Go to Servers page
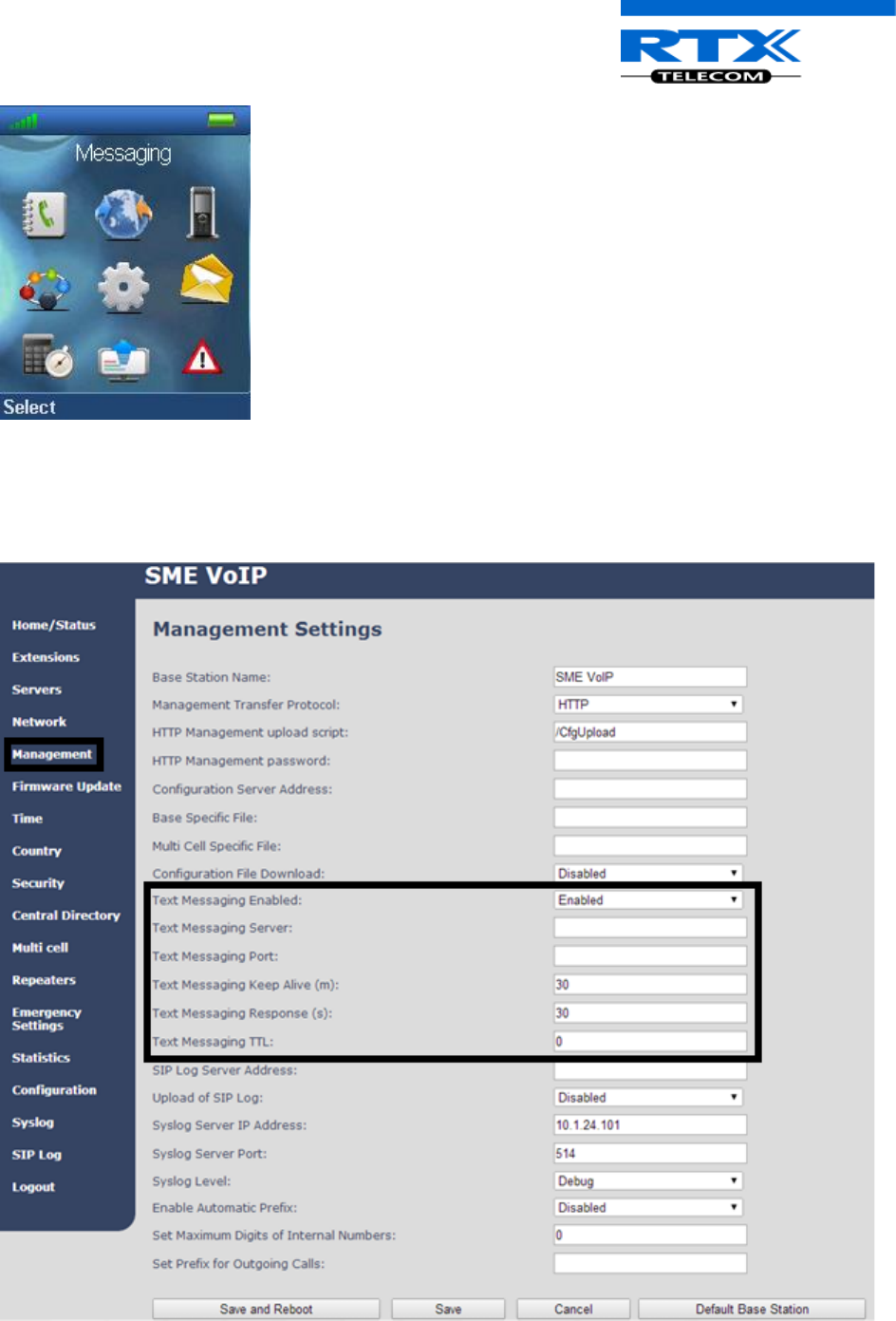Screen dimensions: 896x1321 (x=37, y=689)
